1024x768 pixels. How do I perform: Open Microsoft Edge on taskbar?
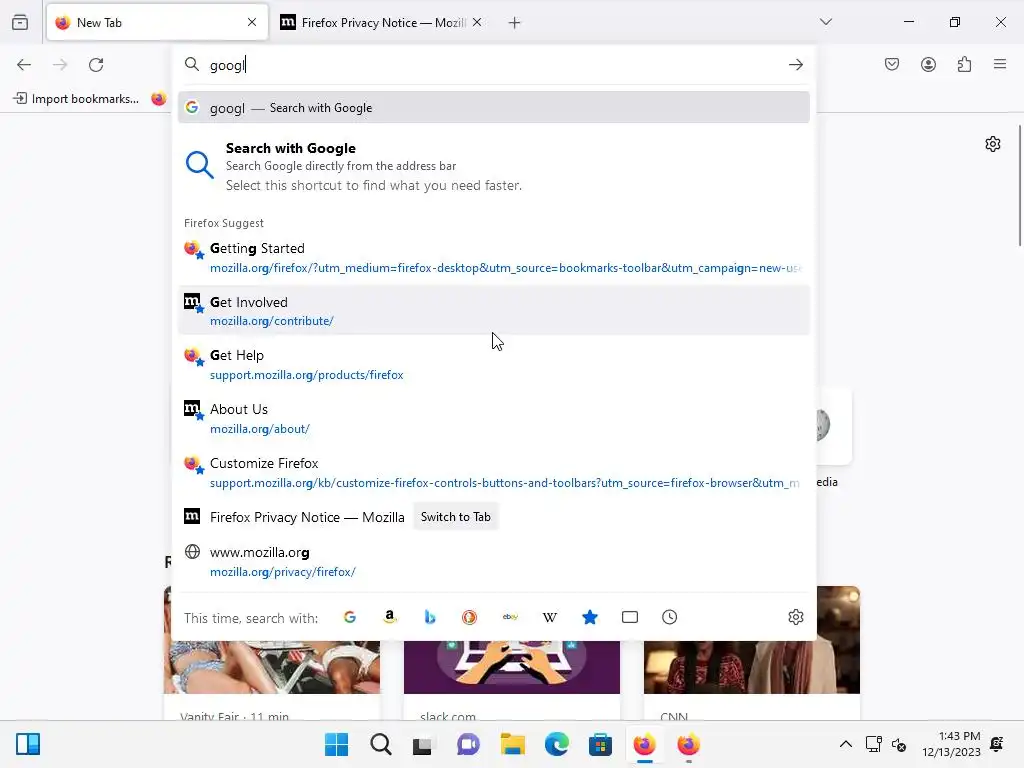(x=556, y=744)
